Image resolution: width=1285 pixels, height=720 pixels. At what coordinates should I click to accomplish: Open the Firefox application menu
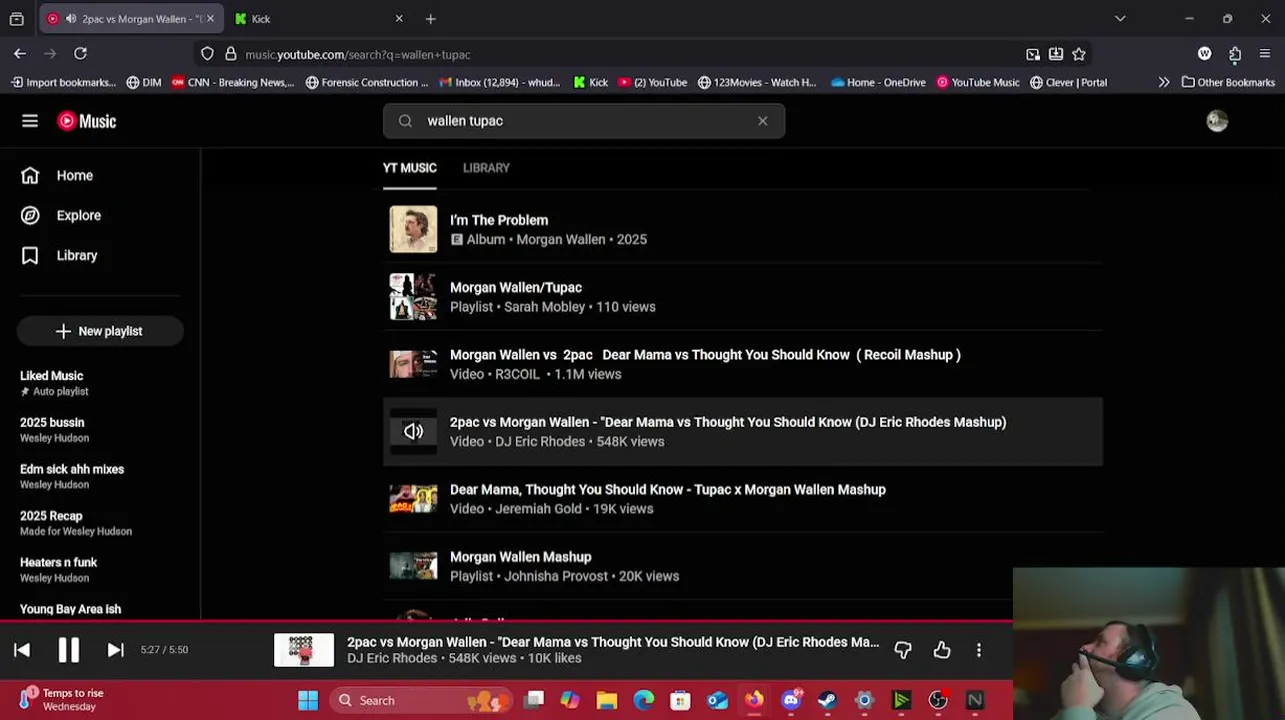(1265, 54)
